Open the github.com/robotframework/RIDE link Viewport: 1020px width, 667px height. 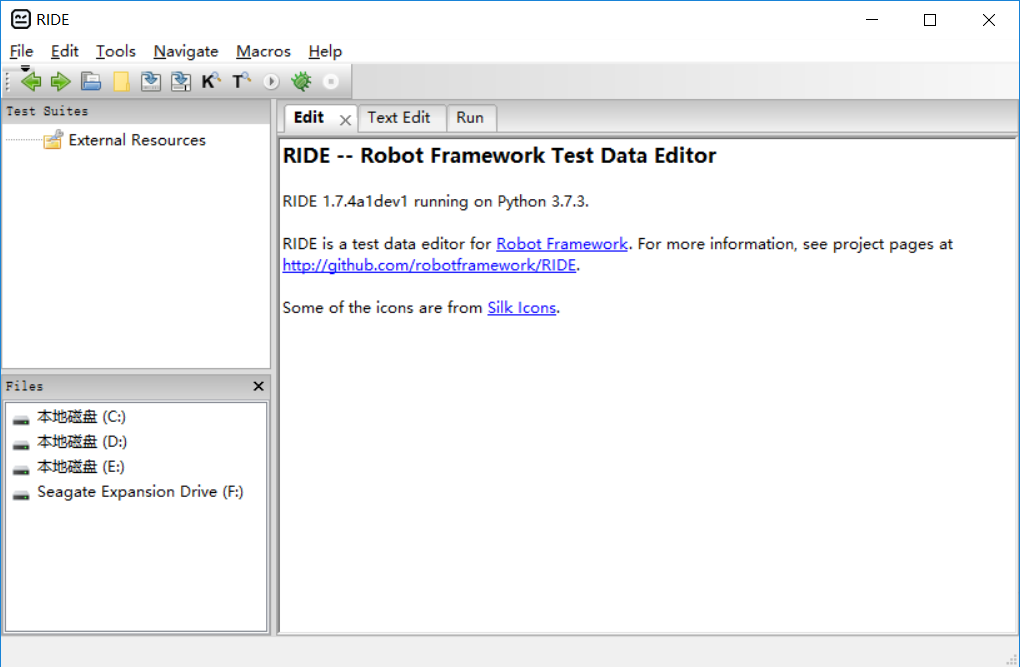[429, 265]
